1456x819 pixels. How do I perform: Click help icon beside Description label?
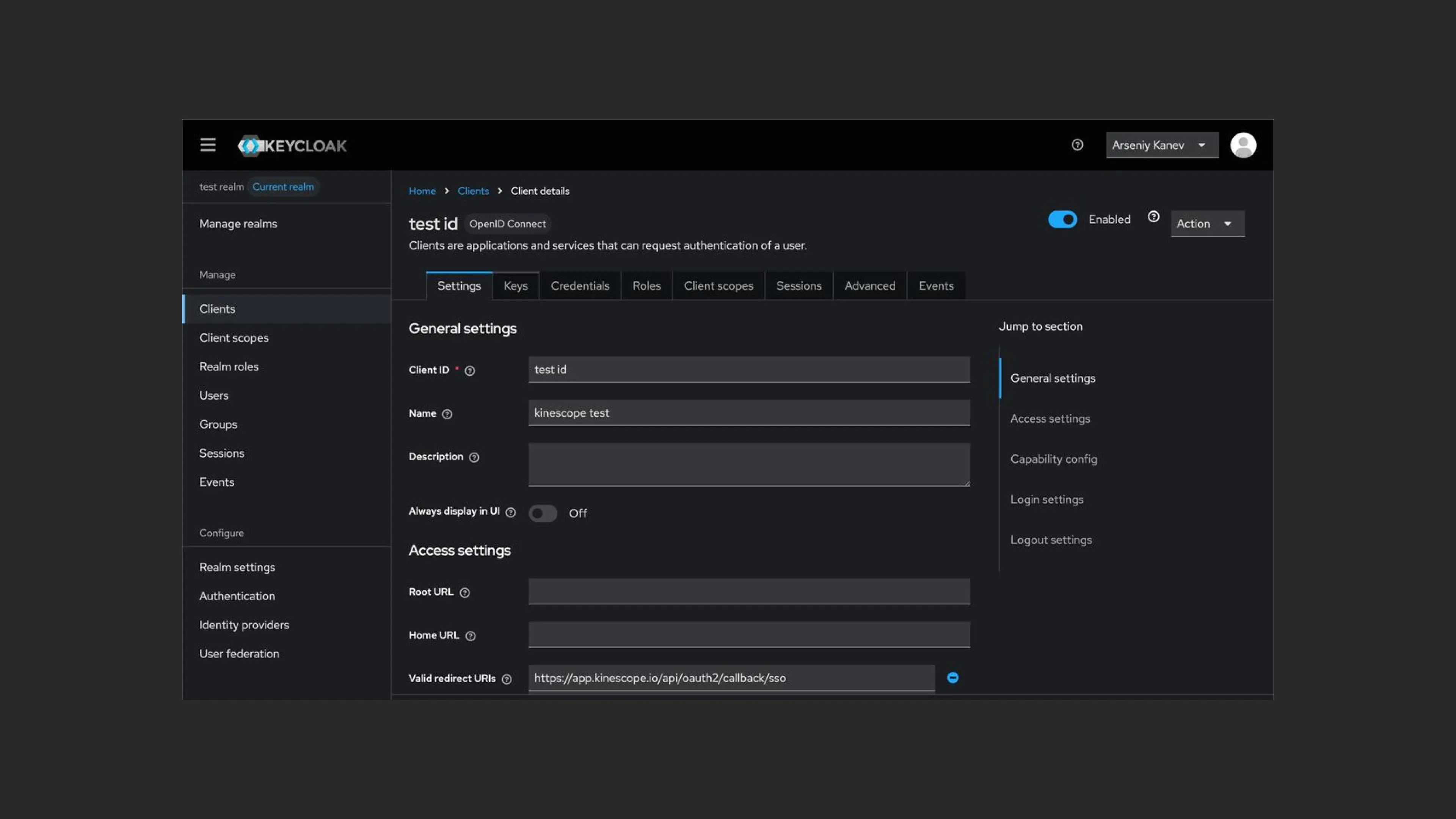(x=474, y=457)
